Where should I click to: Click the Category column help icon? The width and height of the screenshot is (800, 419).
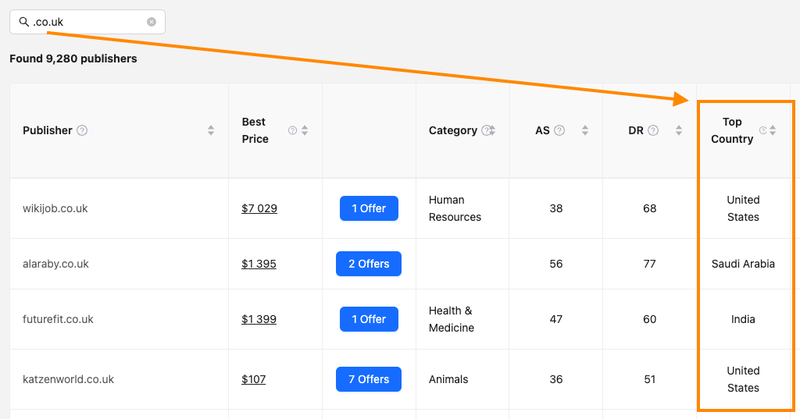point(486,131)
